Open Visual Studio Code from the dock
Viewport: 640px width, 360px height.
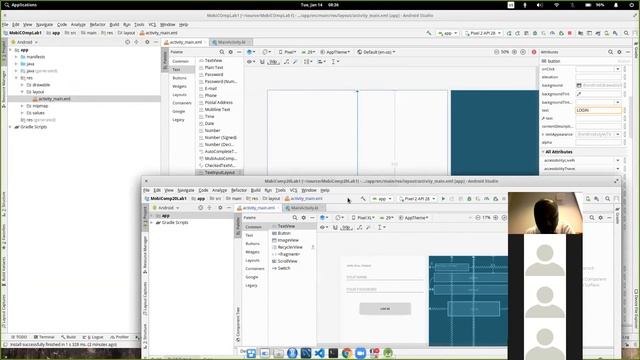click(x=320, y=353)
